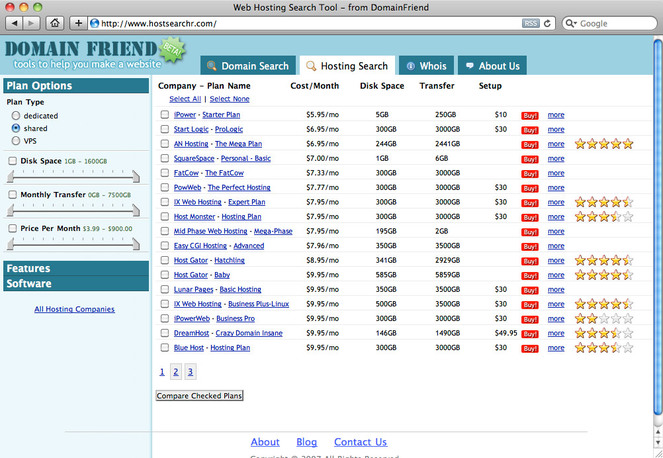The image size is (663, 458).
Task: Open the Crazy Domain Insane plan link
Action: pos(249,333)
